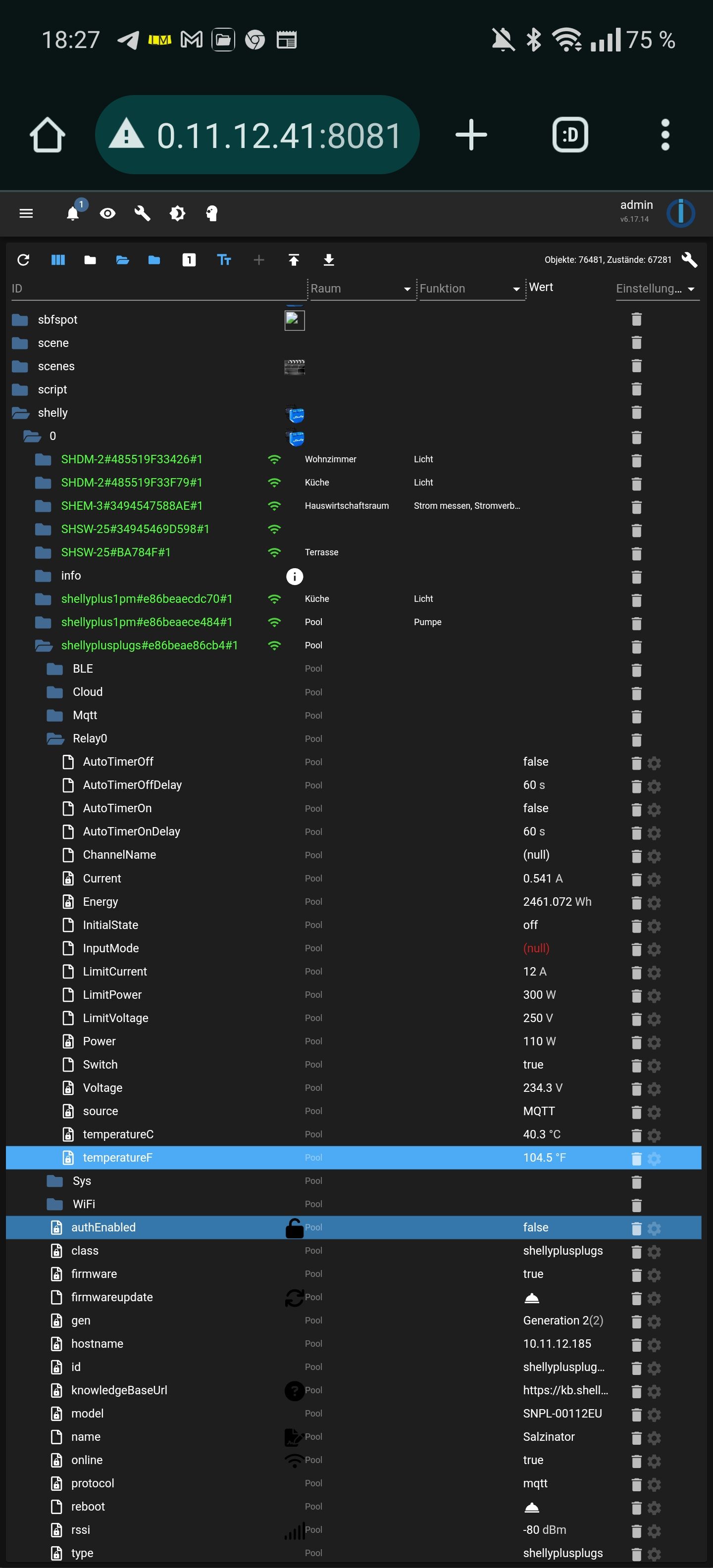Viewport: 713px width, 1568px height.
Task: Select the Switch state row
Action: click(x=353, y=1065)
